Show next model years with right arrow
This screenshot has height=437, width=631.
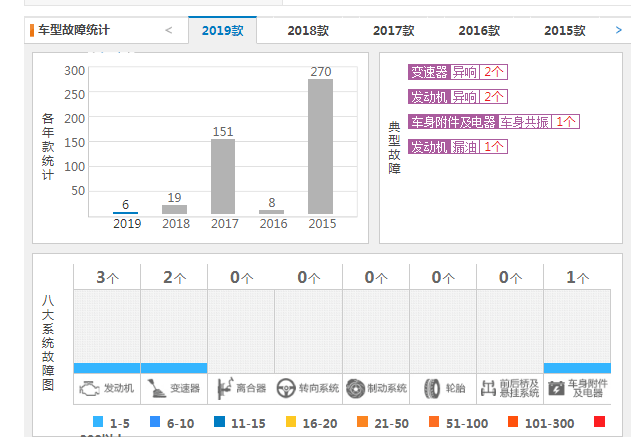tap(619, 30)
